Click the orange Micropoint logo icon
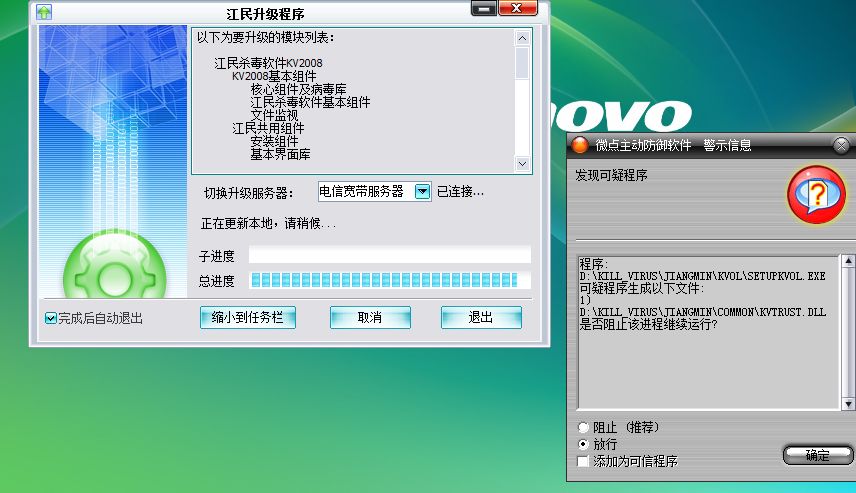856x493 pixels. [579, 145]
